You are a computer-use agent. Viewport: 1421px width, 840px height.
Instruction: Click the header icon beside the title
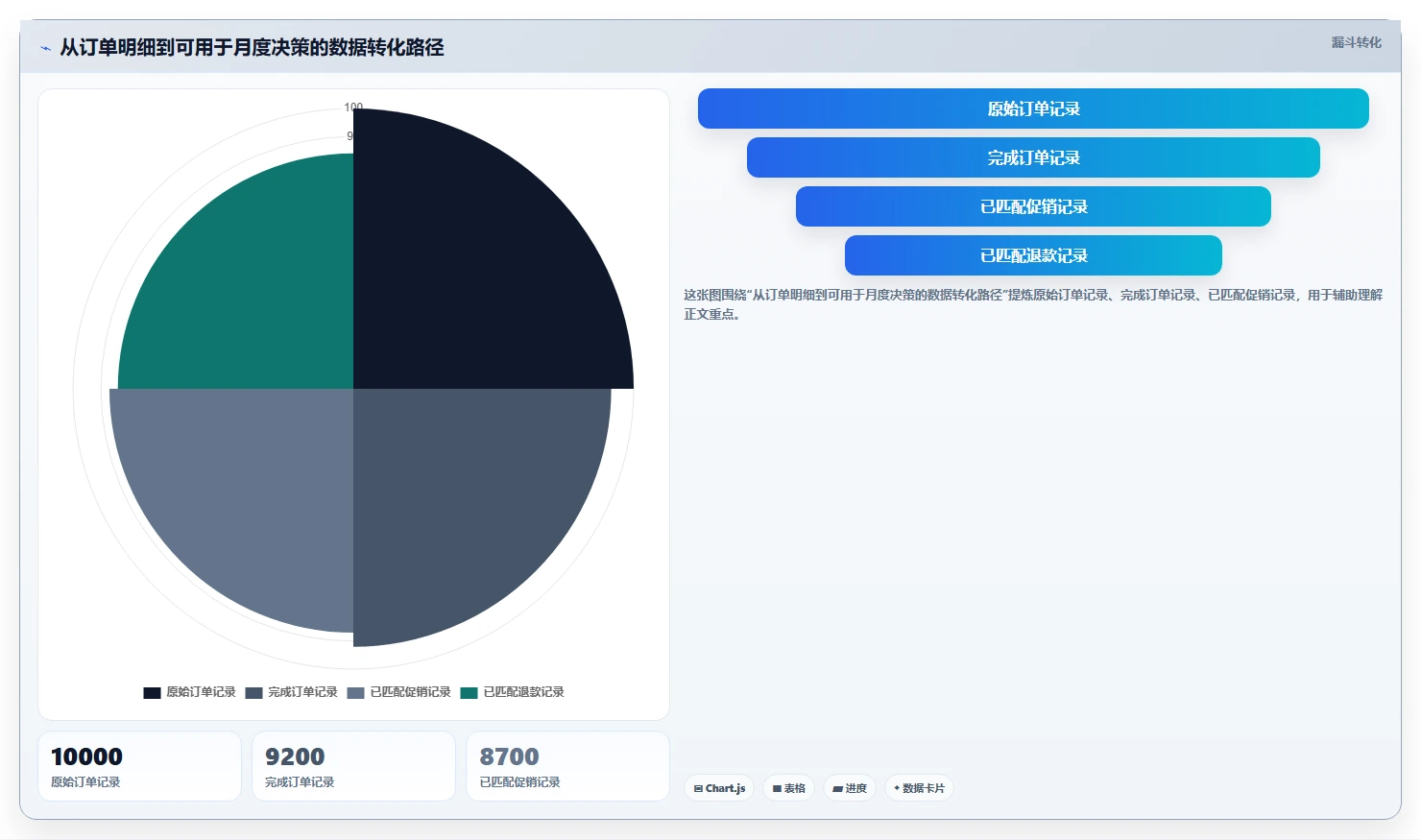tap(45, 48)
